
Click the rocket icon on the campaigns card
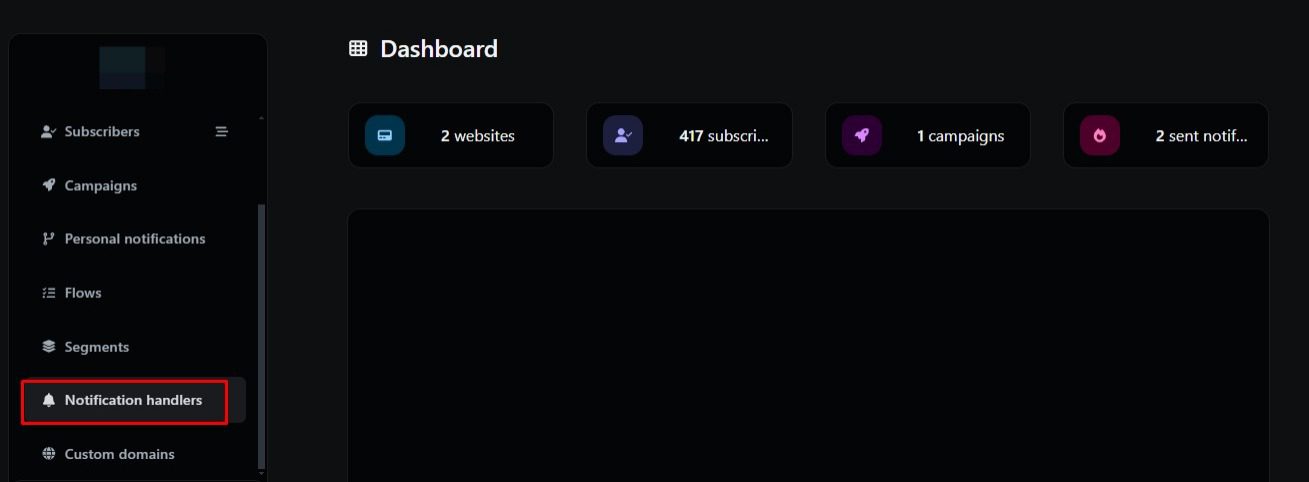(x=861, y=136)
